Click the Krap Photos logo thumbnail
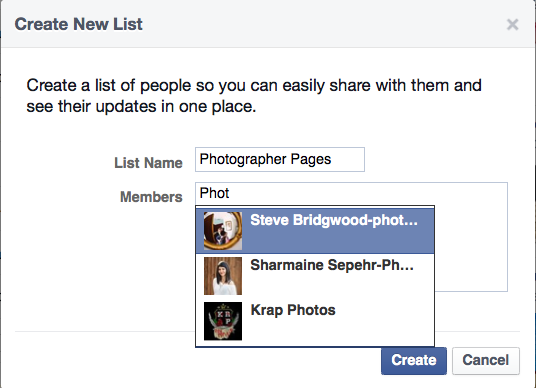Screen dimensions: 536x388 (x=223, y=321)
